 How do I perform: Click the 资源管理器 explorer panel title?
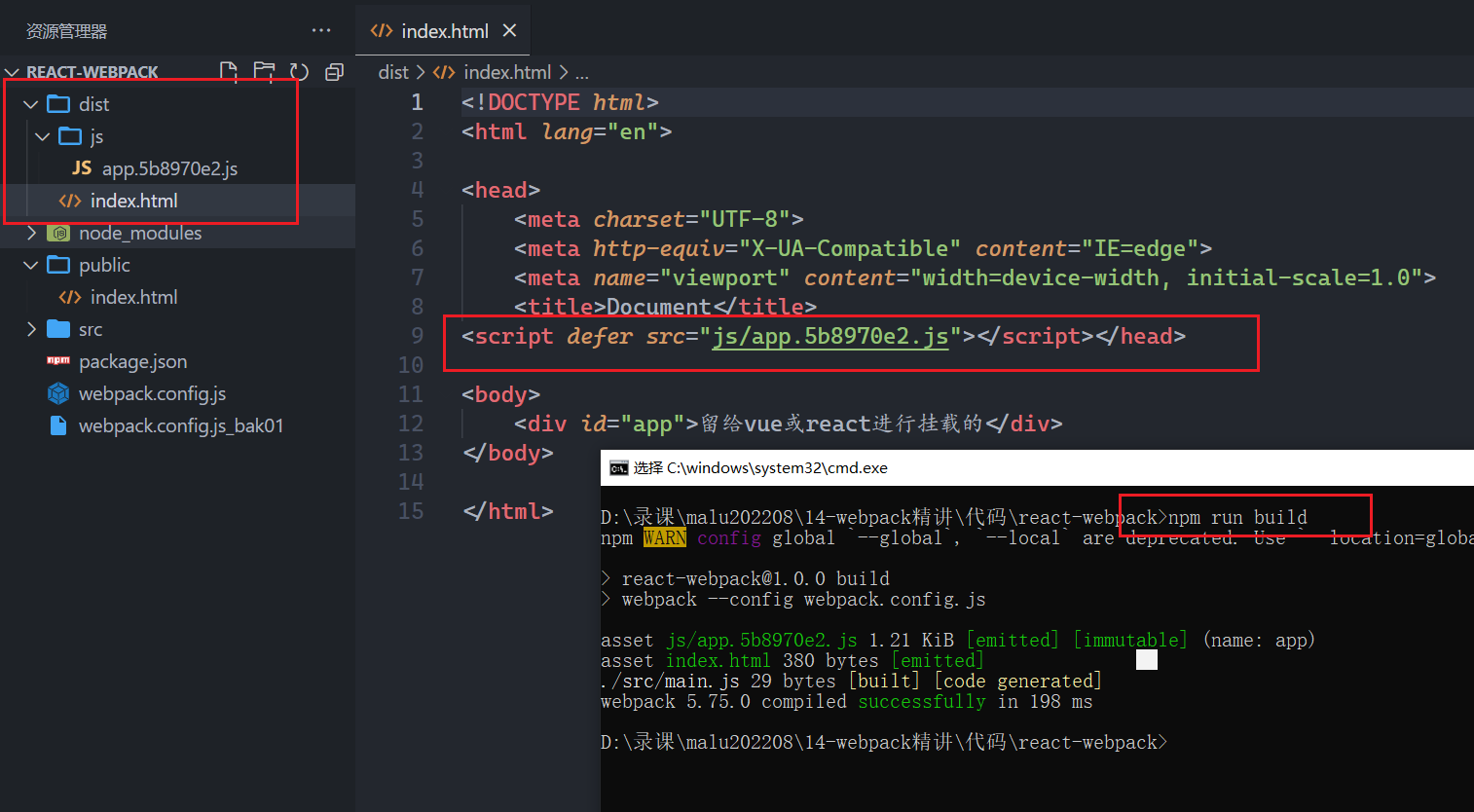click(x=66, y=31)
